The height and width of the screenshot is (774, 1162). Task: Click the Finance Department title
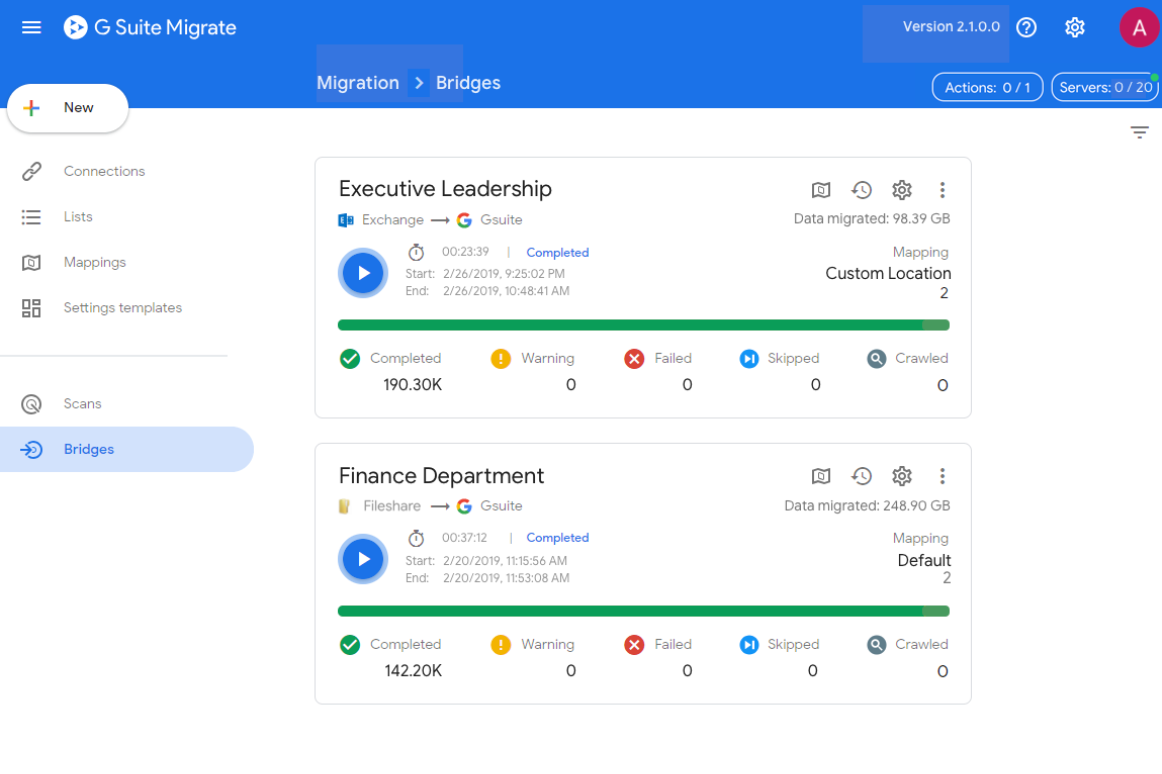point(441,475)
